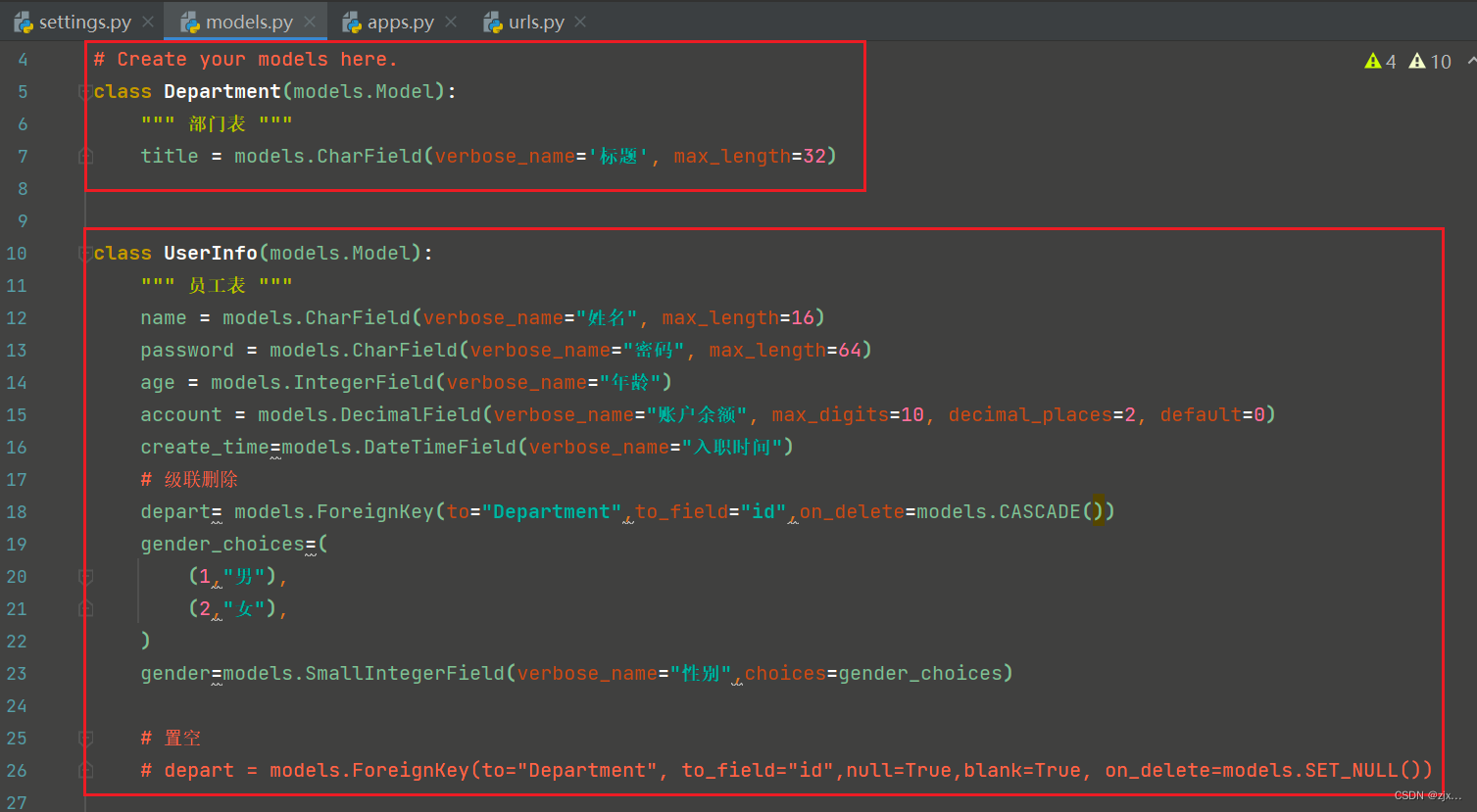
Task: Click the comment '# 级联删除' on line 17
Action: click(189, 480)
